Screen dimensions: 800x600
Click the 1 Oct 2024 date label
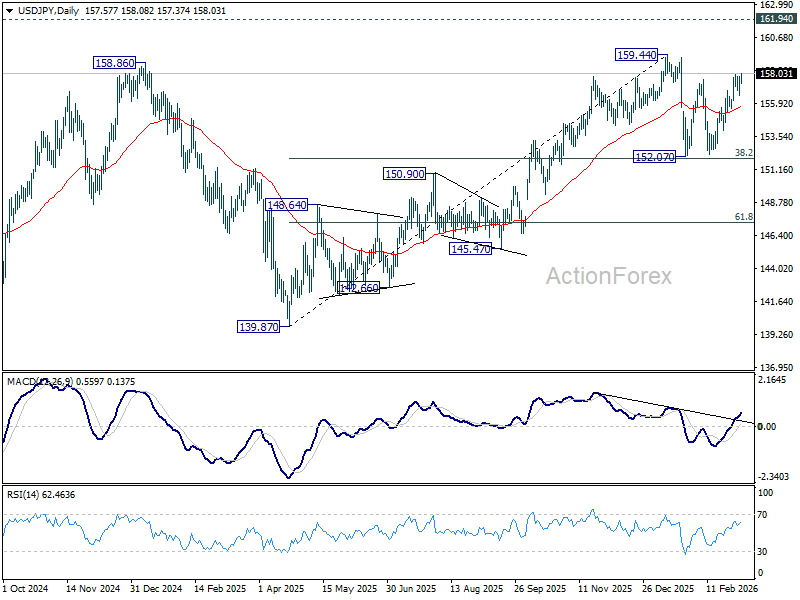tap(26, 588)
